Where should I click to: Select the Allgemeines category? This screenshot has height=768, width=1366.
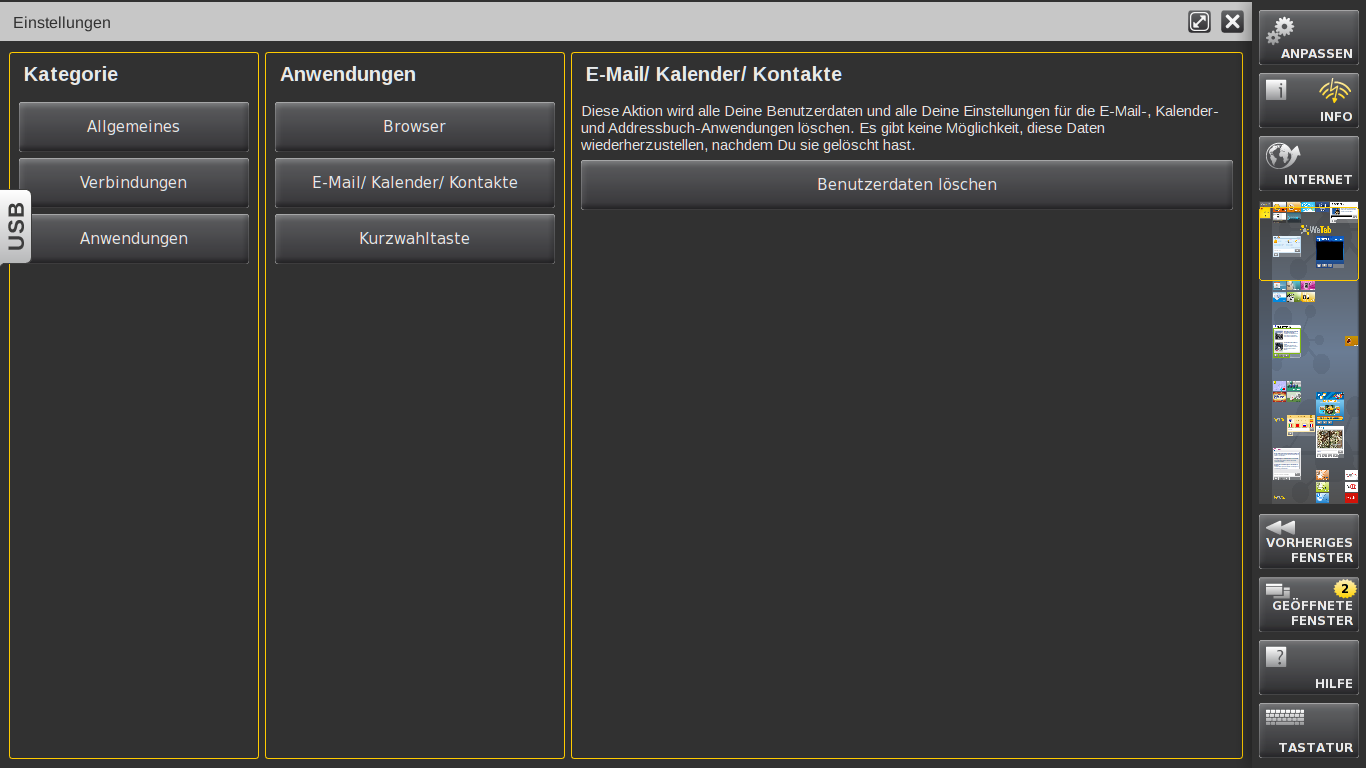click(x=133, y=127)
